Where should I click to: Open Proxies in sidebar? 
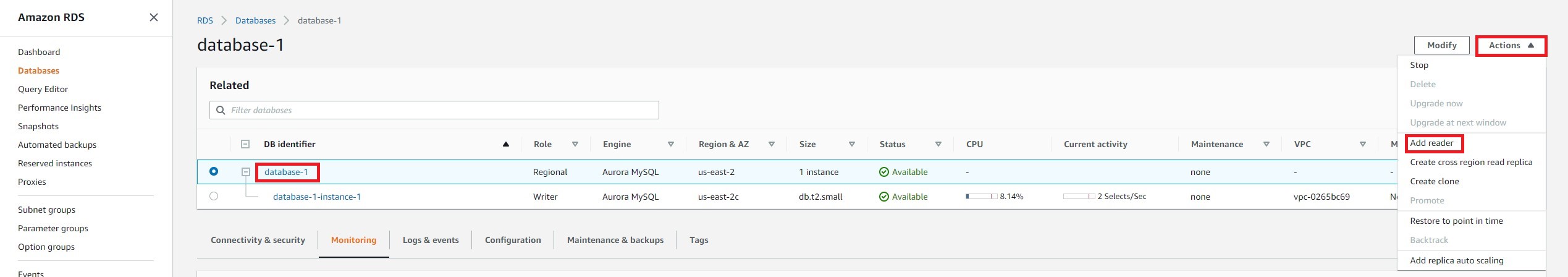click(32, 182)
